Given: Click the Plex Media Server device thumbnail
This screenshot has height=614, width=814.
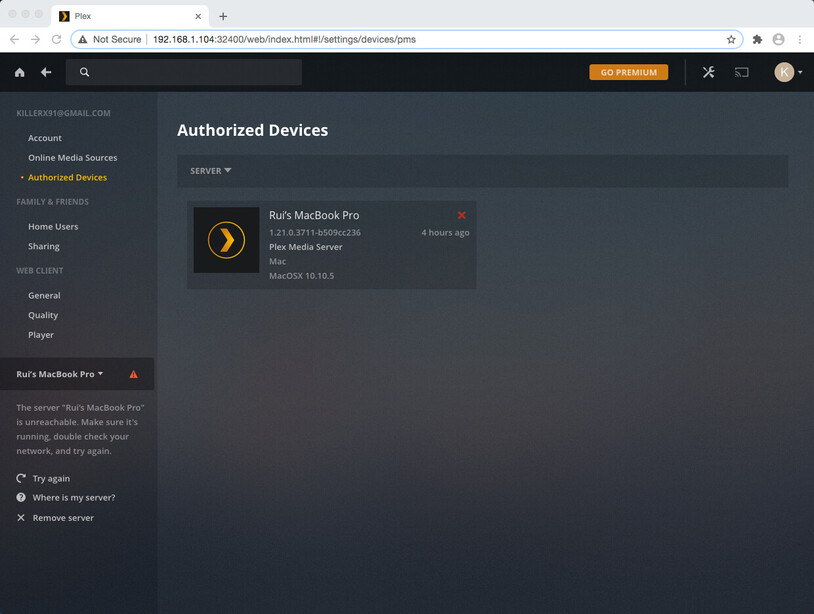Looking at the screenshot, I should (x=226, y=240).
